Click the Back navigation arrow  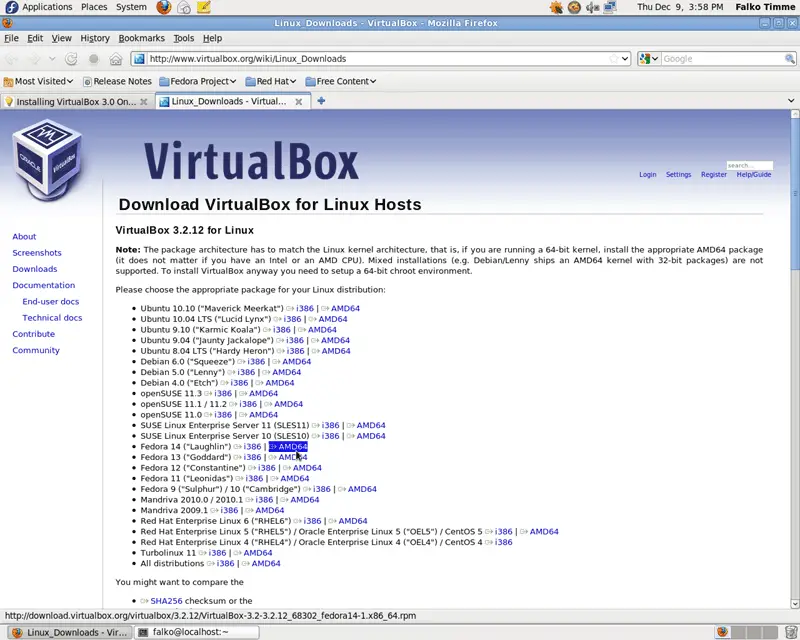point(11,59)
